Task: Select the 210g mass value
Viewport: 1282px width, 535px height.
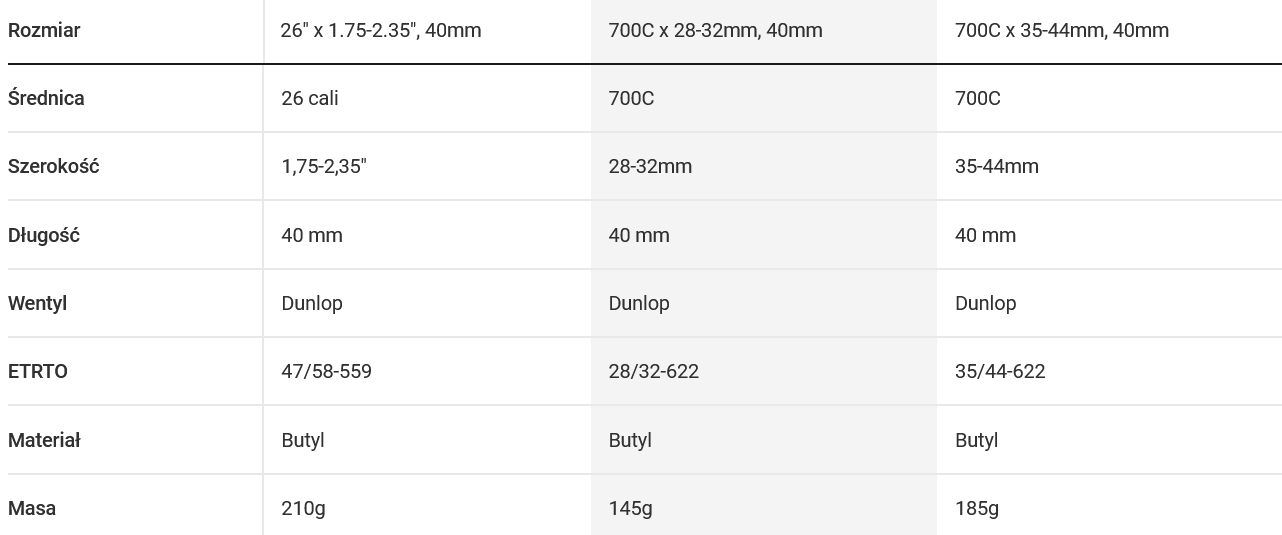Action: tap(303, 508)
